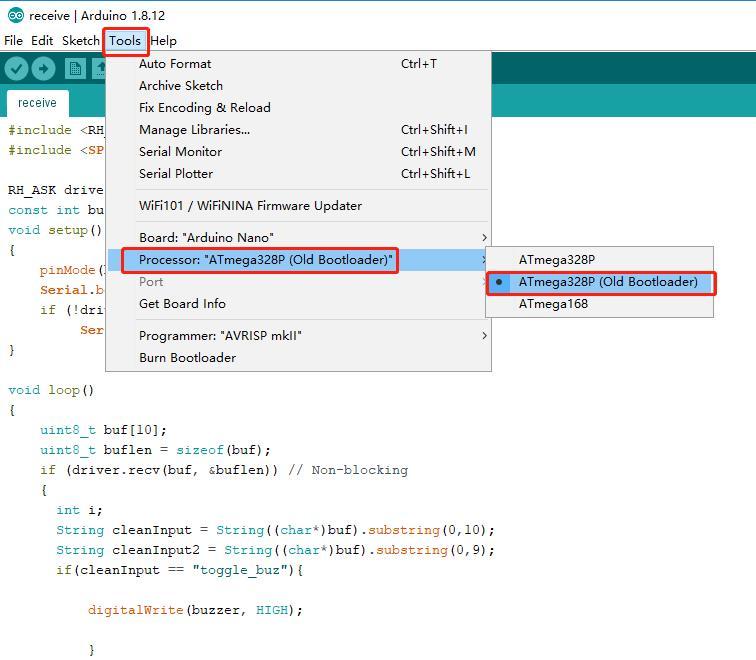Click the Arduino logo in title bar
The image size is (756, 660).
coord(15,15)
